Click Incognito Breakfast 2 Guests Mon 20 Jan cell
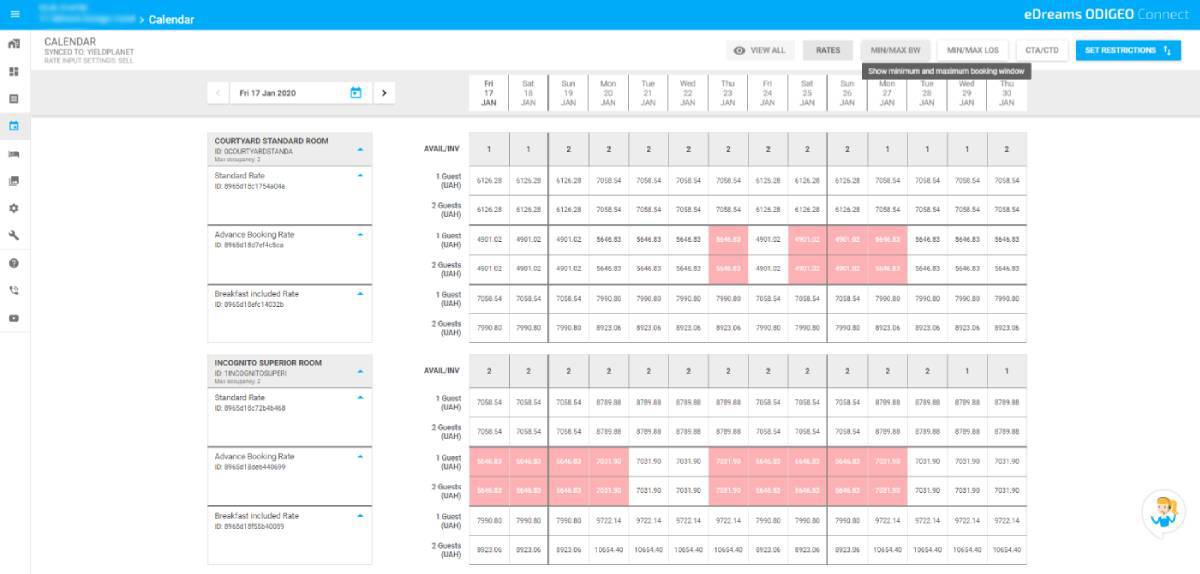Viewport: 1200px width, 574px height. 608,550
